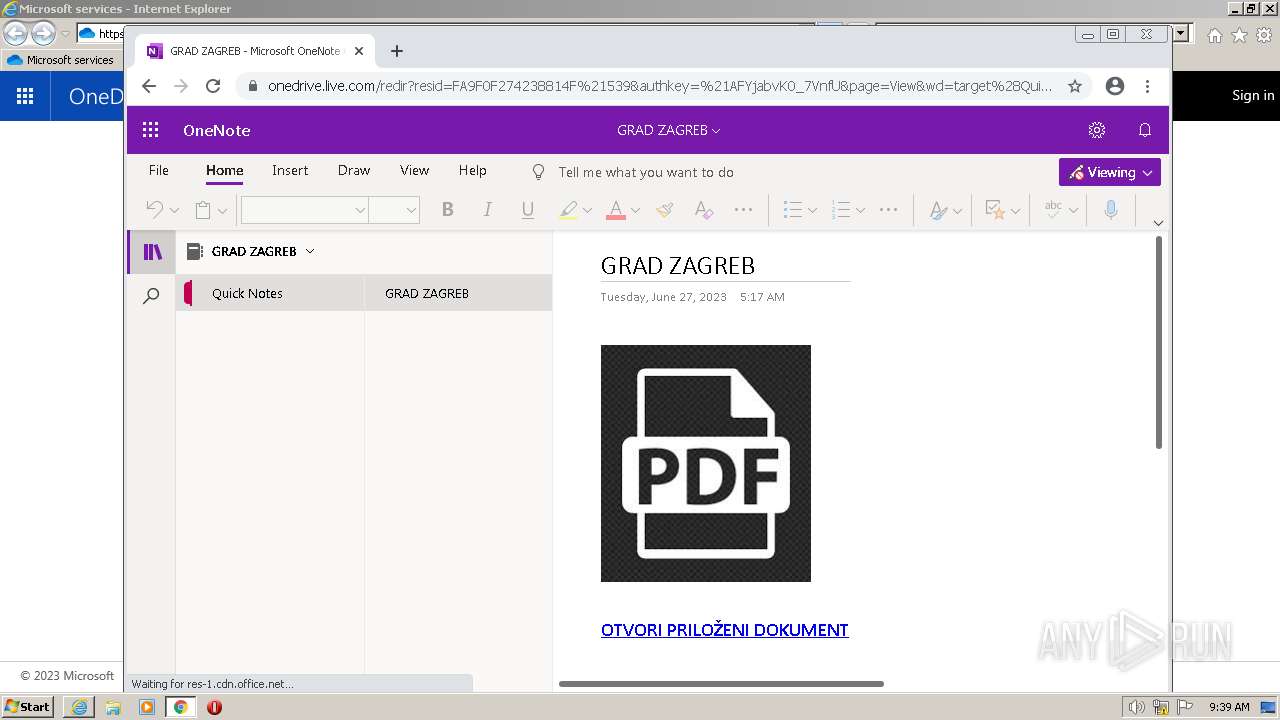This screenshot has height=720, width=1280.
Task: Open a new Chrome tab
Action: [396, 51]
